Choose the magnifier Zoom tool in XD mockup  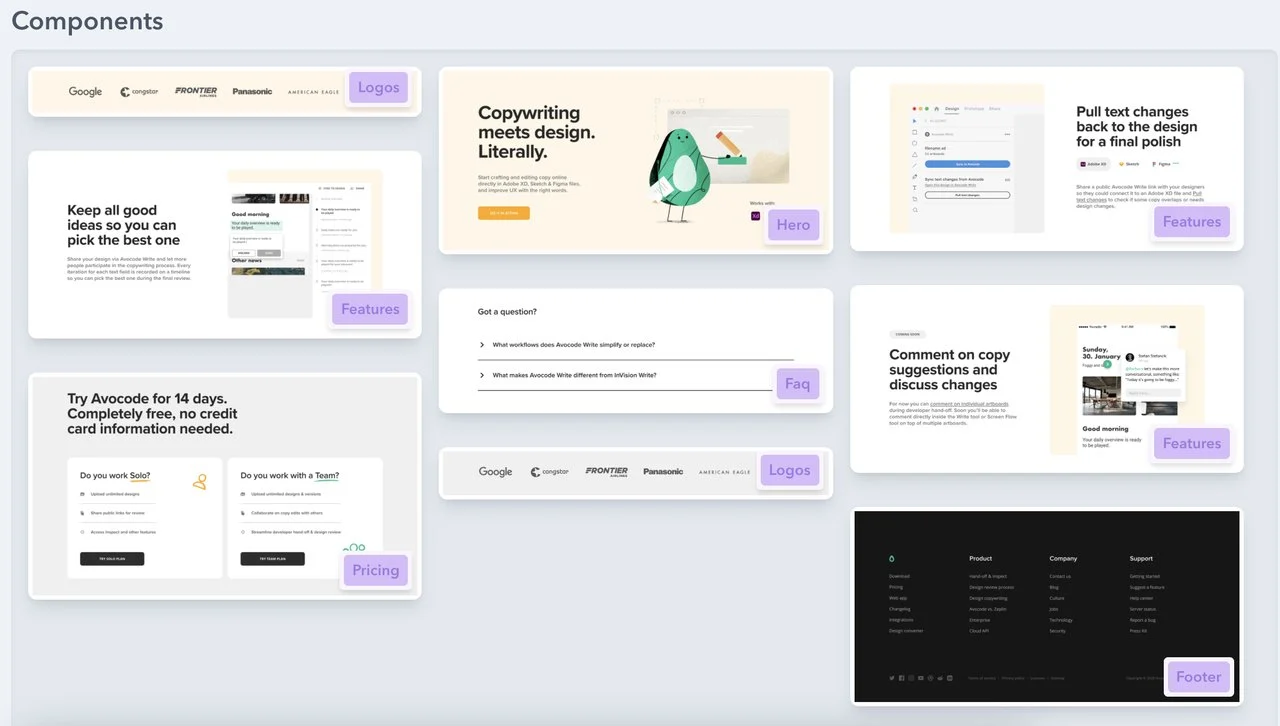tap(914, 210)
